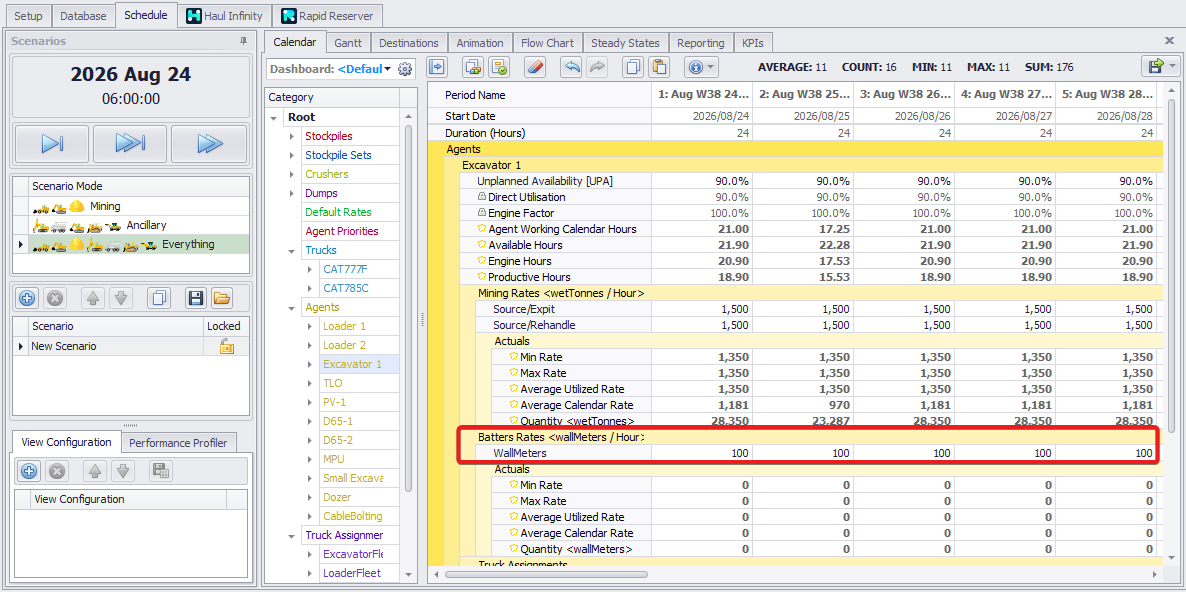Open the Dashboard dropdown
Screen dimensions: 1186x592
click(x=387, y=69)
